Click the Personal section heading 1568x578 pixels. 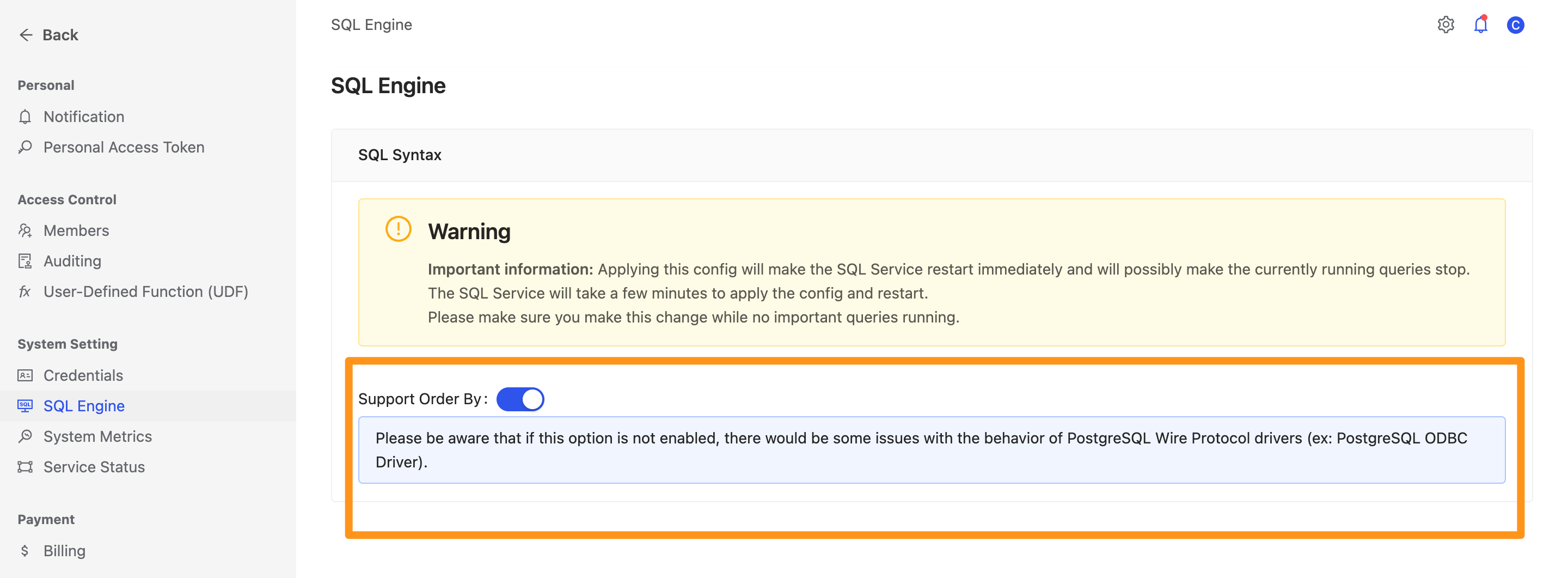[46, 86]
